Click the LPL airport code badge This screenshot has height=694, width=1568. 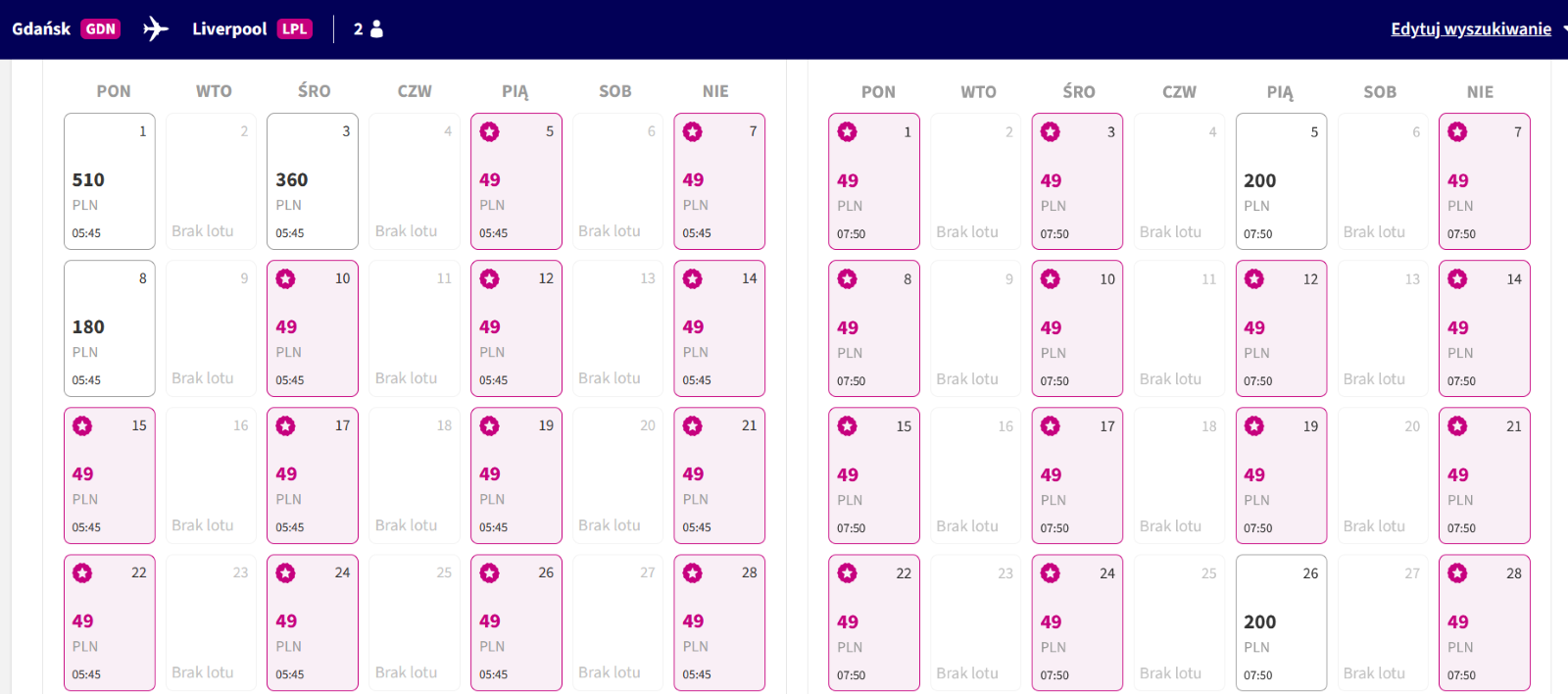[x=294, y=28]
